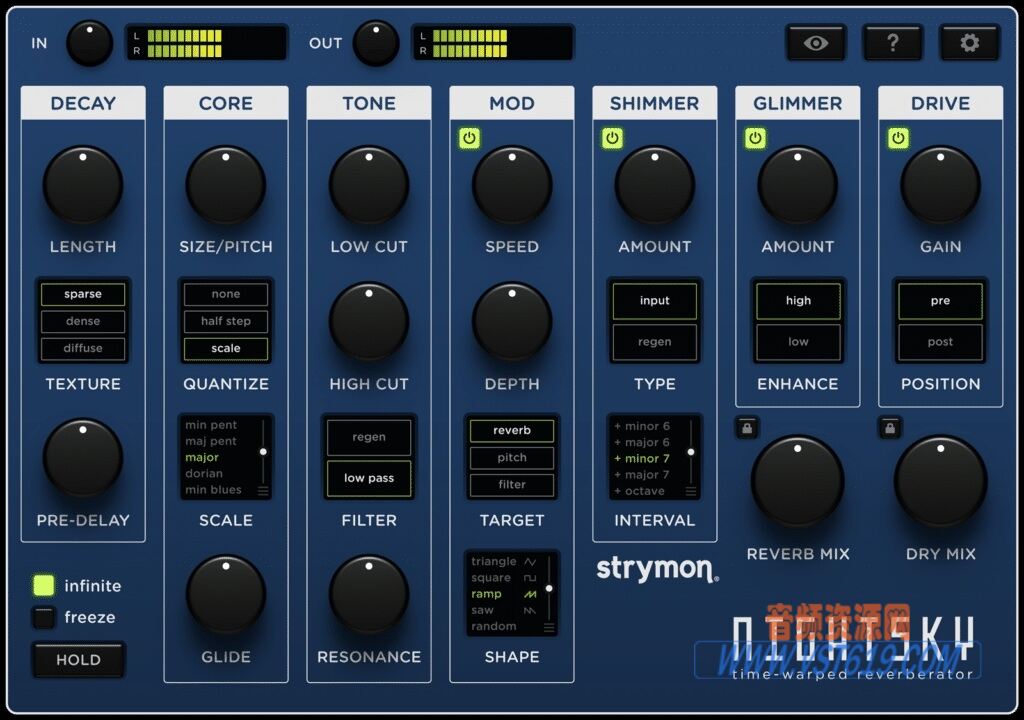
Task: Disable the DRIVE section power toggle
Action: (x=898, y=138)
